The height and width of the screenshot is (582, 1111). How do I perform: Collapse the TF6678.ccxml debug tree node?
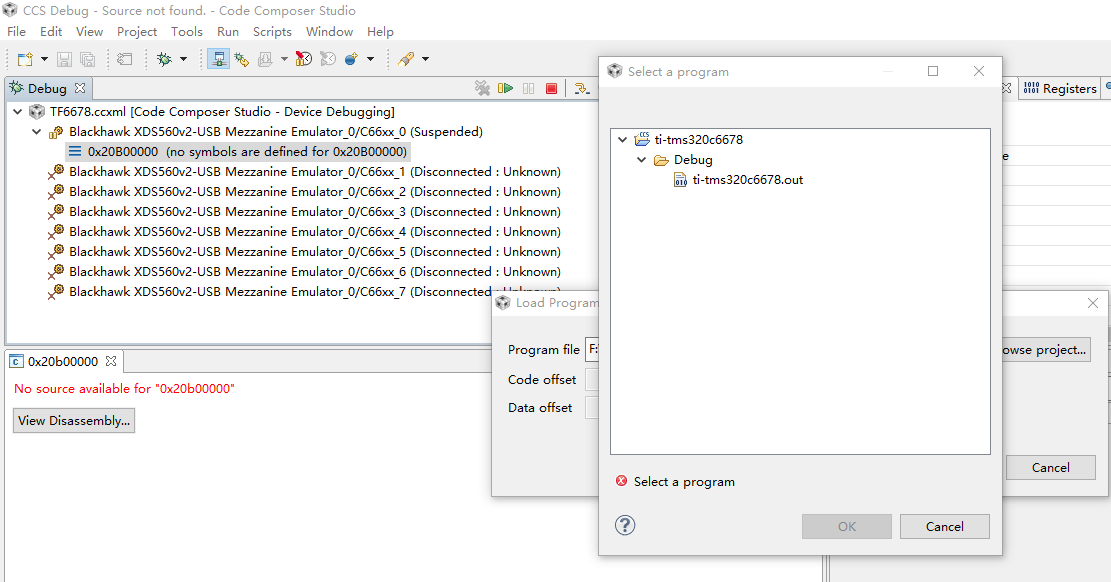(x=18, y=112)
